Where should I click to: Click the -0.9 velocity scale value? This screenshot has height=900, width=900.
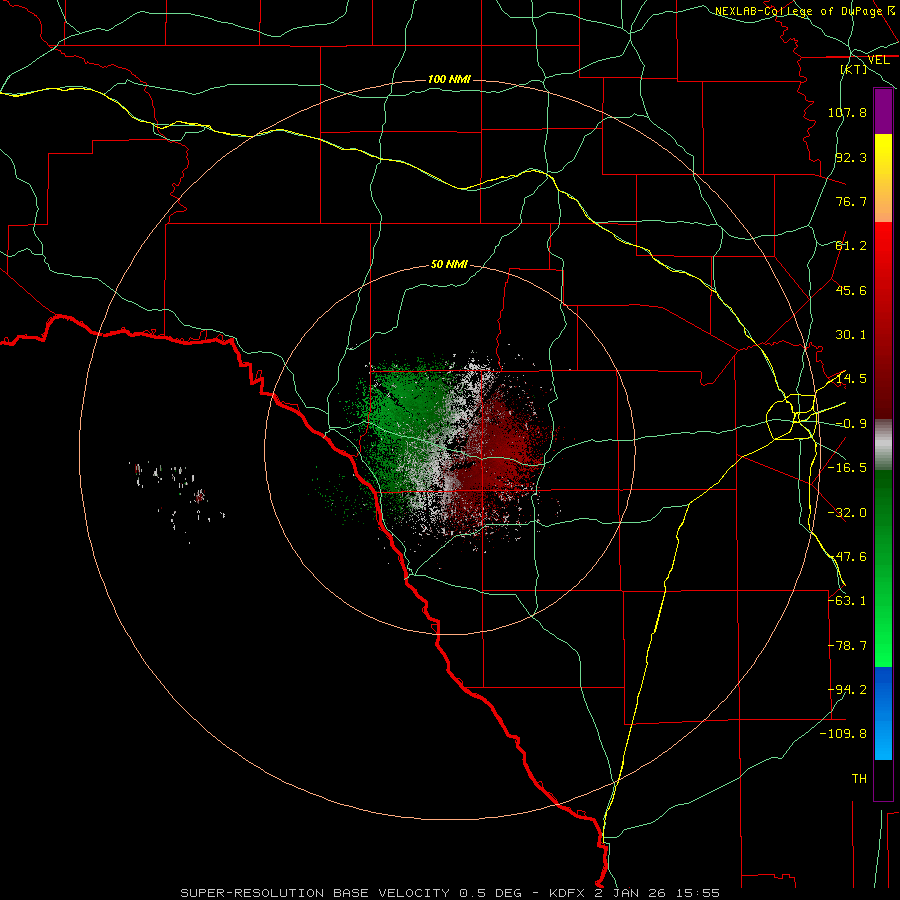coord(851,424)
